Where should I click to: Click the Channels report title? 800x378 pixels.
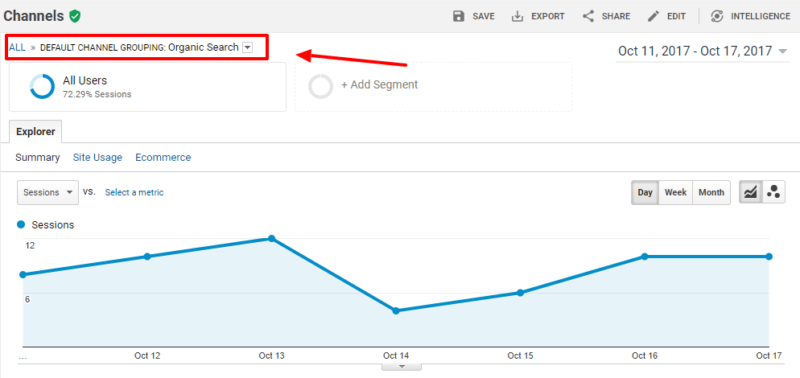34,16
